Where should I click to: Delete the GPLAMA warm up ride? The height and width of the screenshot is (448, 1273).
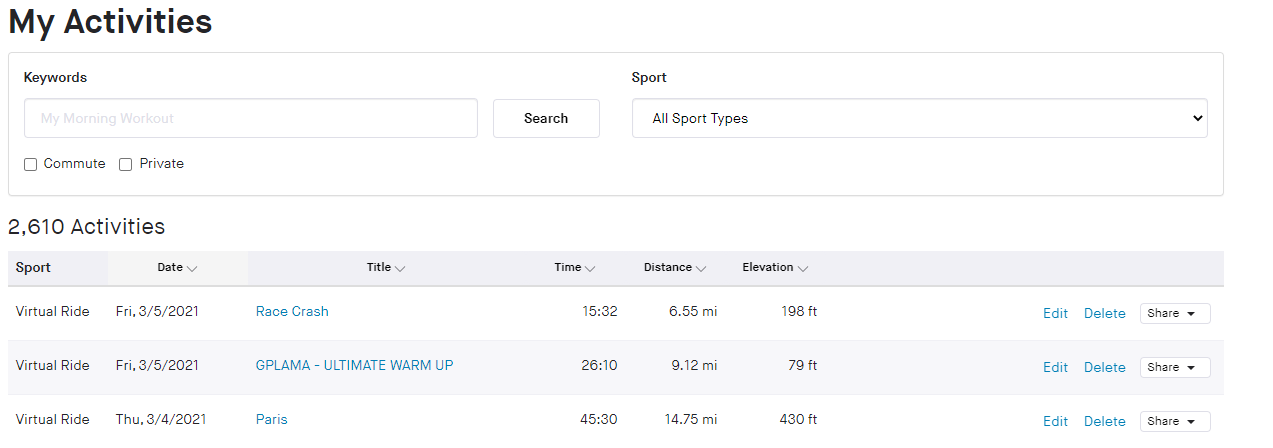1104,367
